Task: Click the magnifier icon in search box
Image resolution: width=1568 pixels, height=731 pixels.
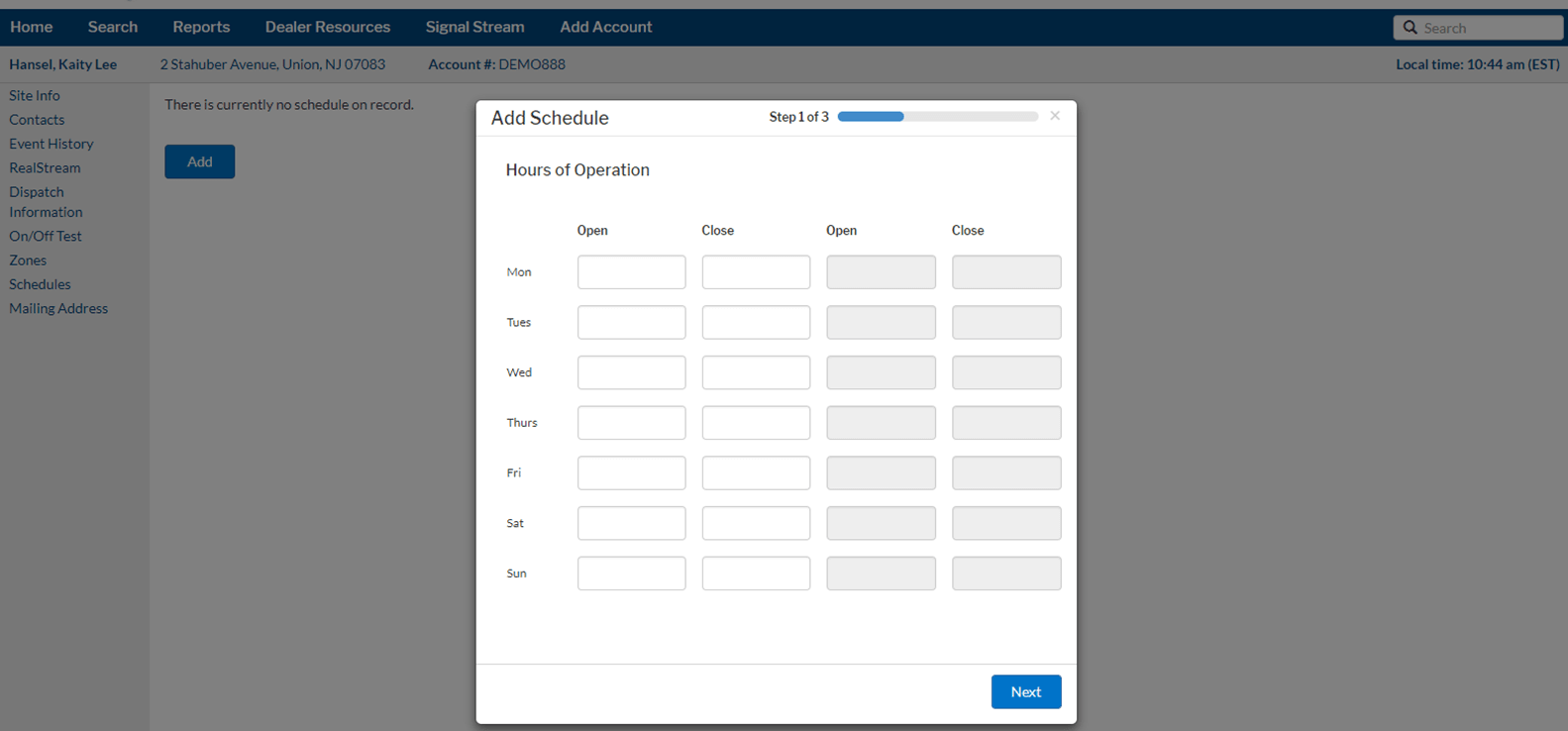Action: pyautogui.click(x=1410, y=28)
